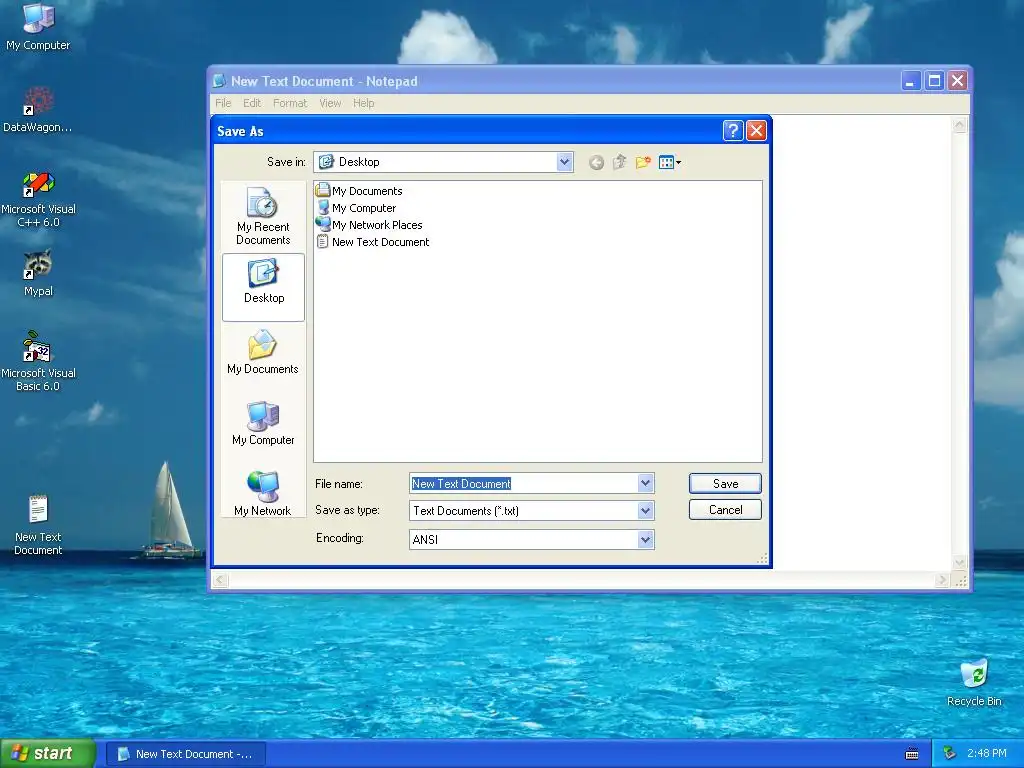Open My Recent Documents in places bar
Viewport: 1024px width, 768px height.
(263, 217)
